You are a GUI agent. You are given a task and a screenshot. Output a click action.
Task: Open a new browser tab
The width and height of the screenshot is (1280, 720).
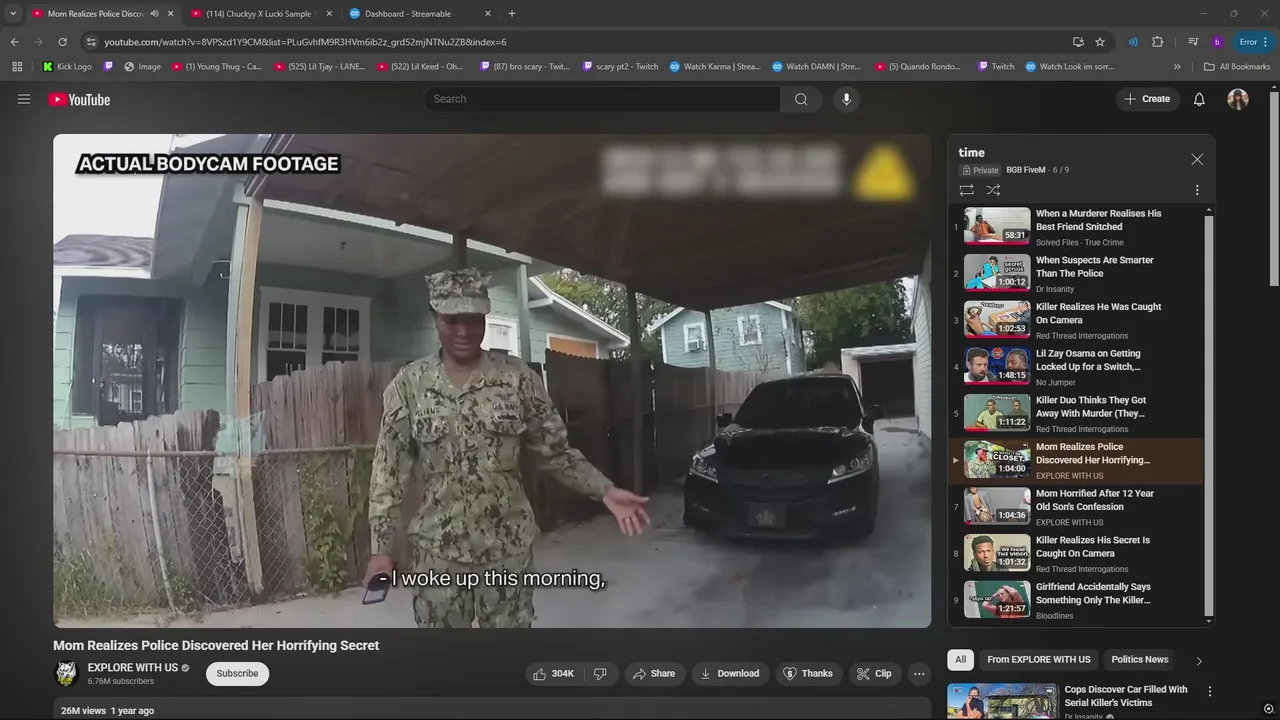tap(512, 14)
